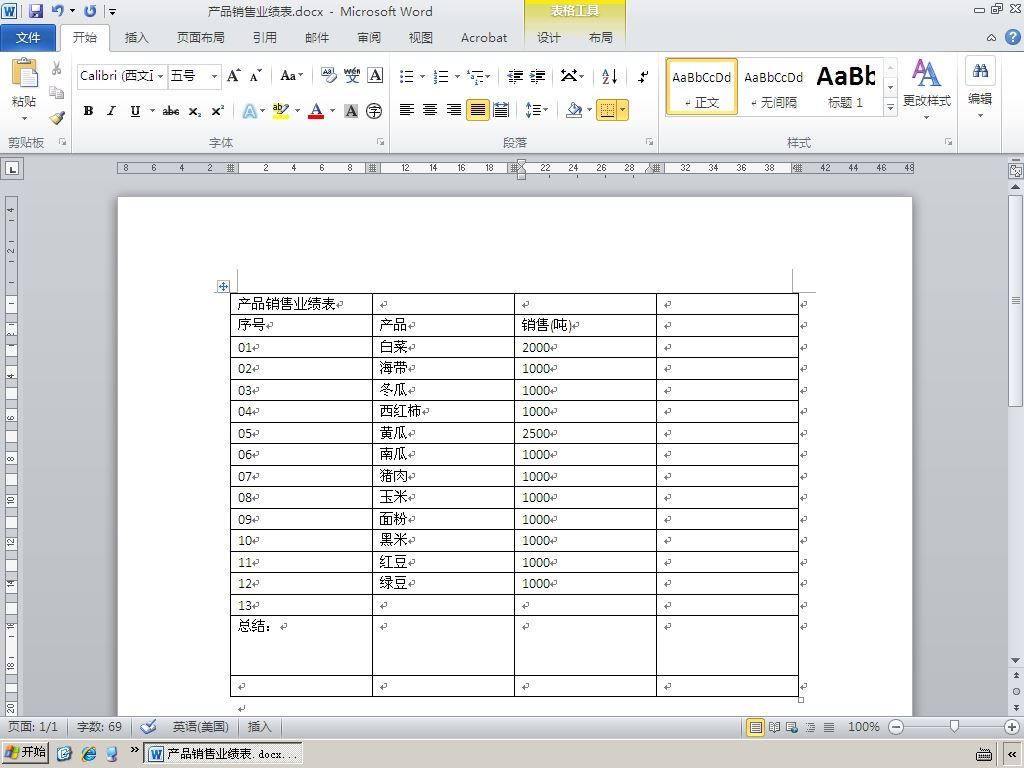Click the table move handle icon
Screen dimensions: 1024x768
[223, 286]
